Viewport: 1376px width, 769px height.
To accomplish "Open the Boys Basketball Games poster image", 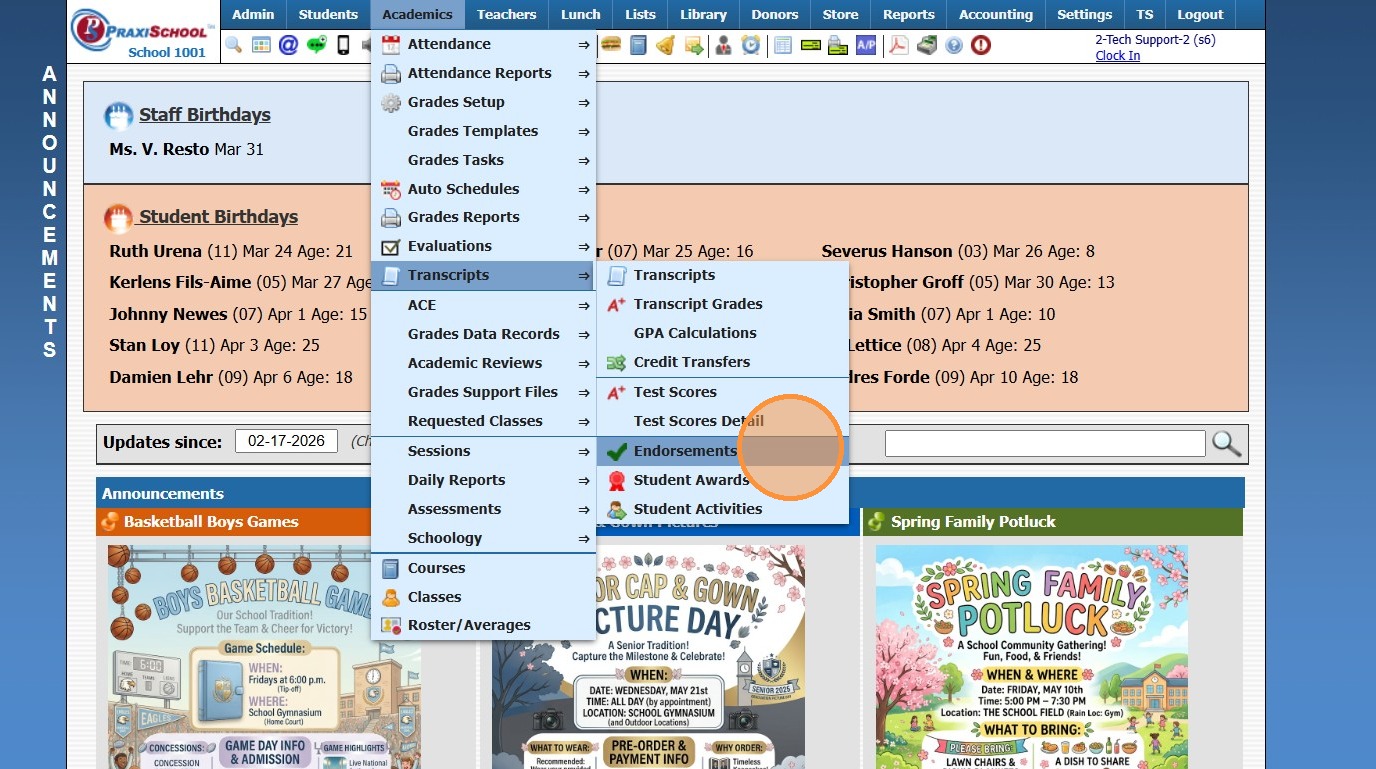I will [x=264, y=657].
